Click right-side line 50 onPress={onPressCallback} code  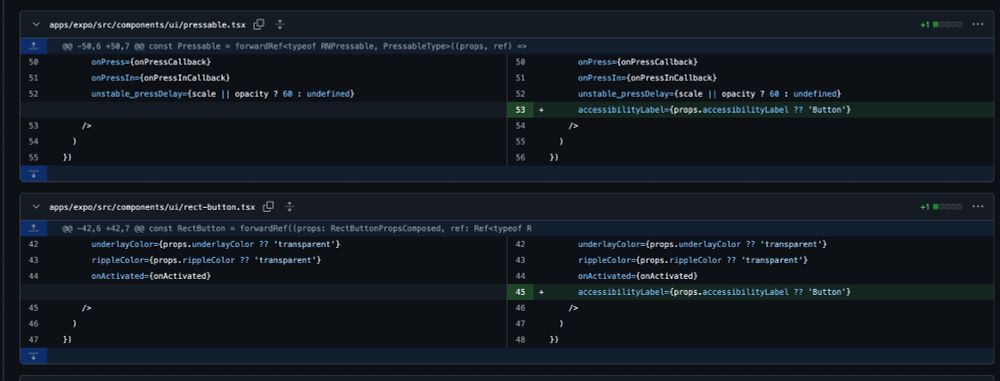coord(638,62)
